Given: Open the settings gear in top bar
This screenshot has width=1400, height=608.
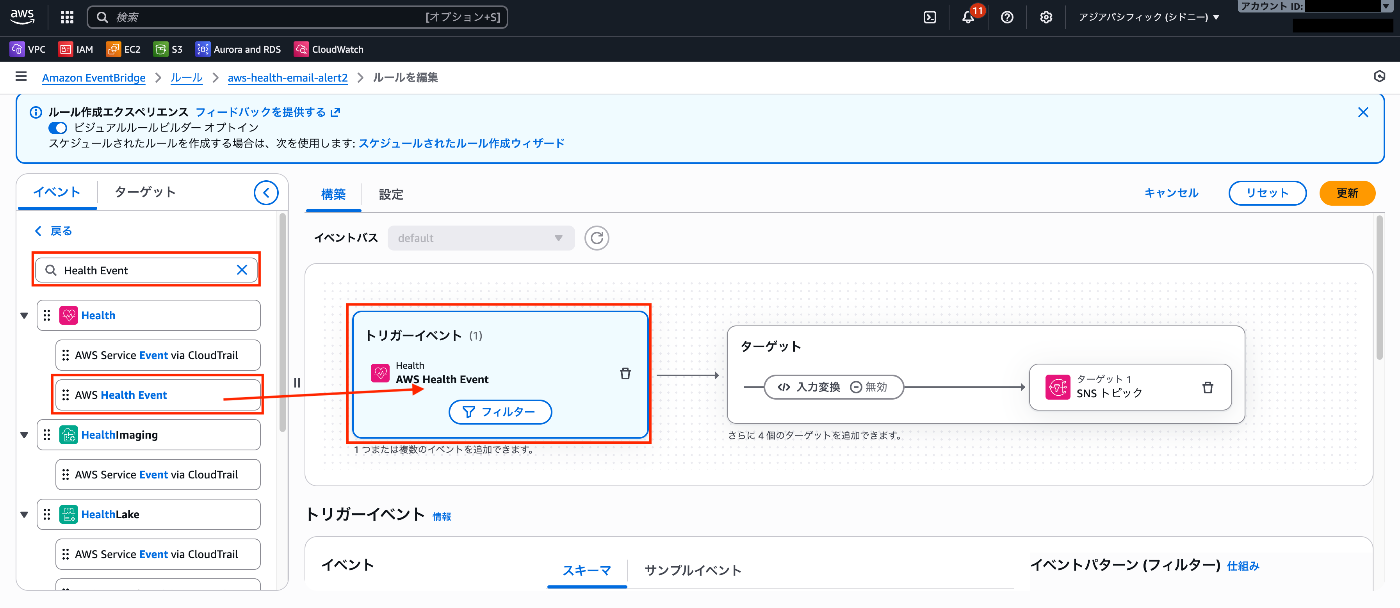Looking at the screenshot, I should (x=1046, y=17).
